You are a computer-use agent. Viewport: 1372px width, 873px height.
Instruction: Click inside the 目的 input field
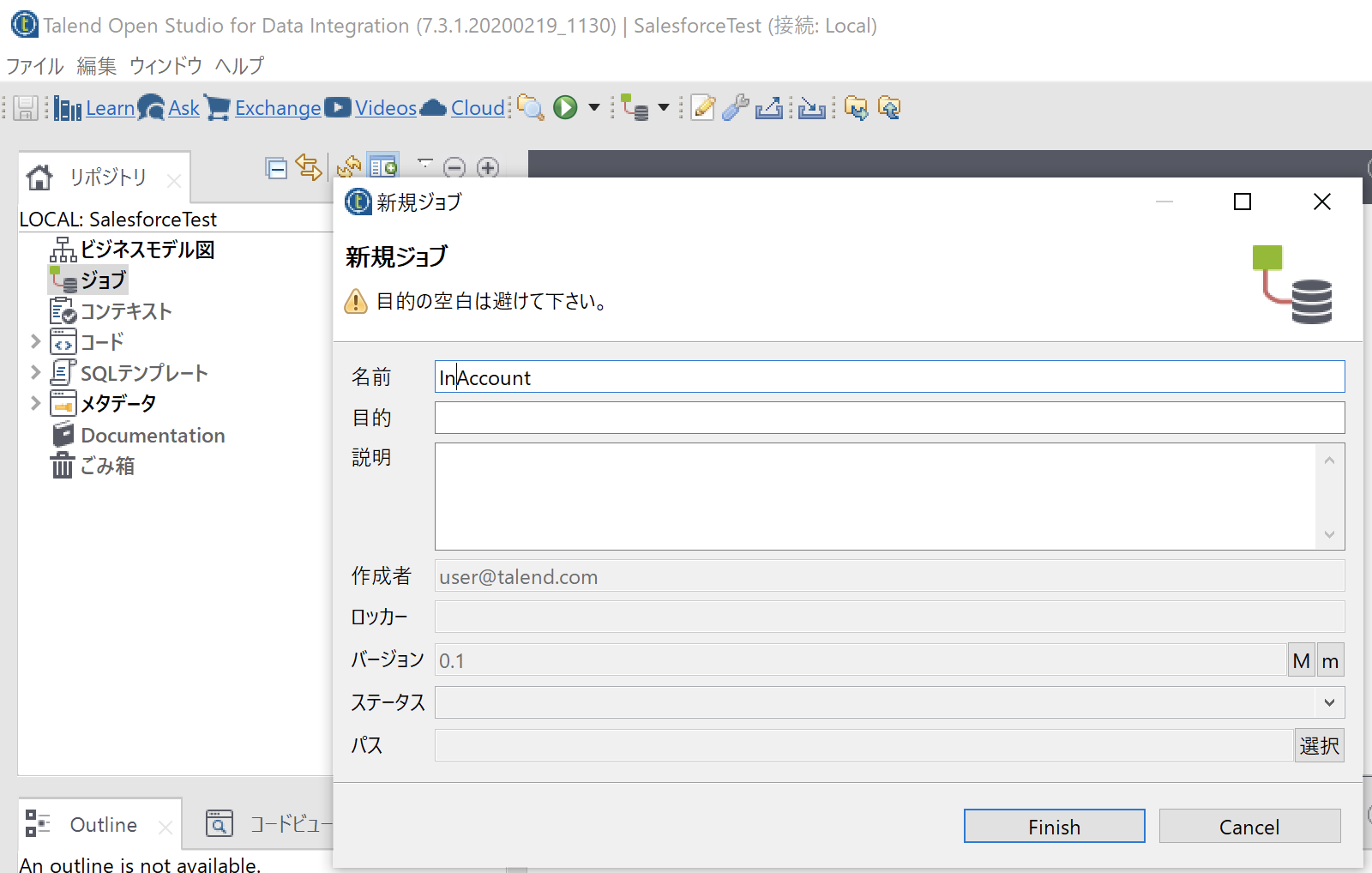coord(857,418)
